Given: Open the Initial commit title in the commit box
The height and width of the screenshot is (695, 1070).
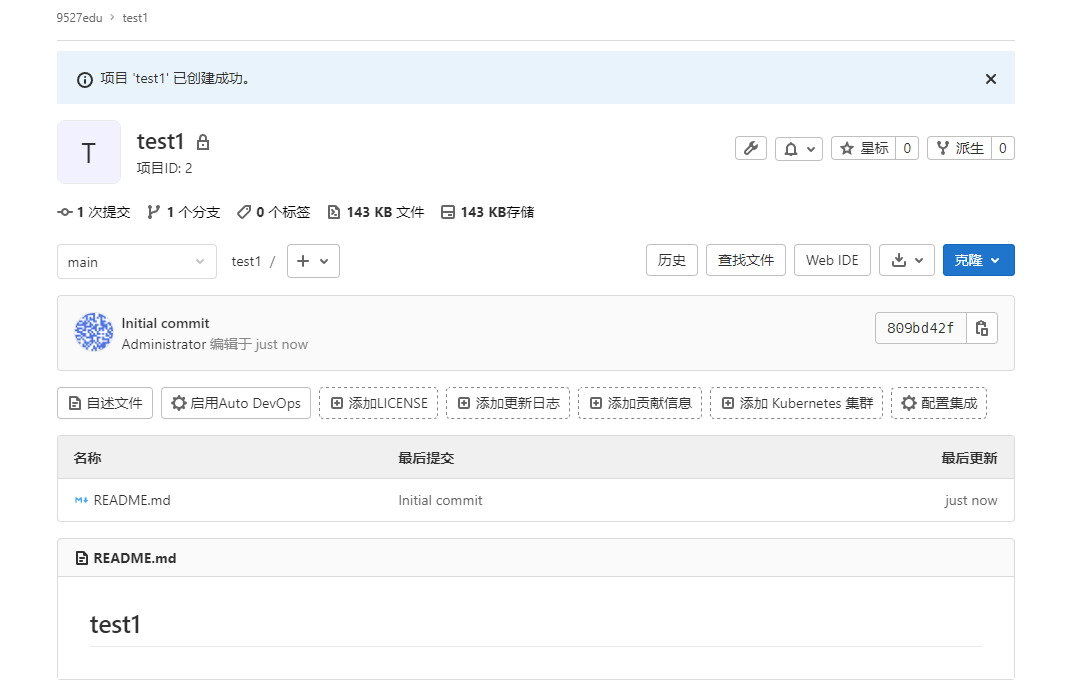Looking at the screenshot, I should [x=165, y=324].
